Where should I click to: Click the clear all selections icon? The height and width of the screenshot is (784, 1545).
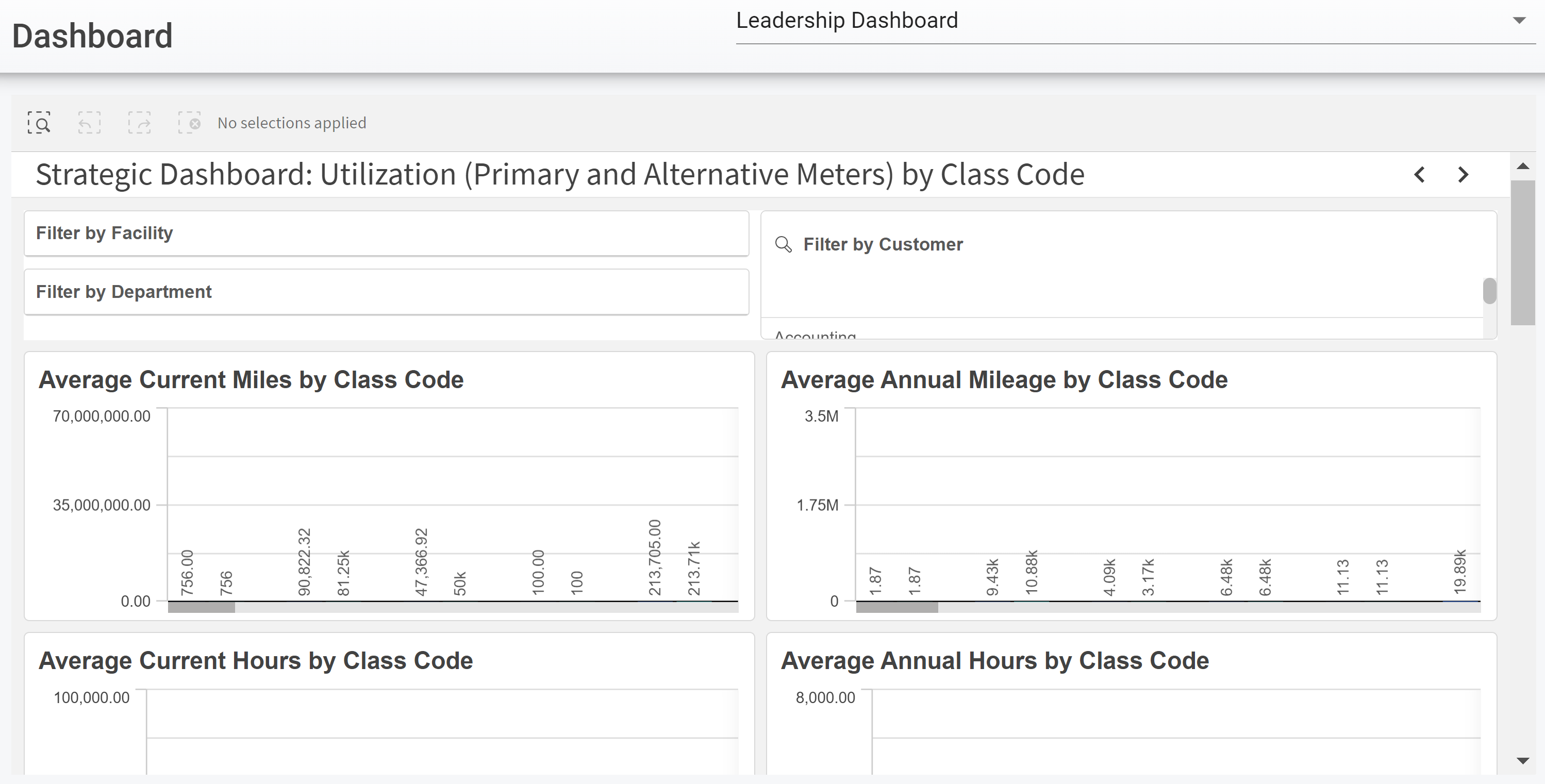tap(190, 123)
